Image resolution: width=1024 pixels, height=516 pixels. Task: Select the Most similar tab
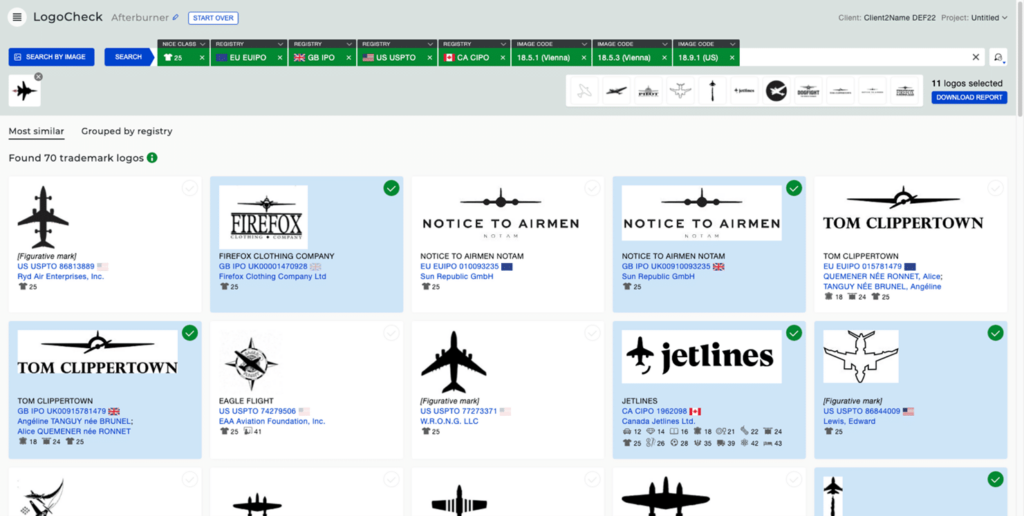36,131
